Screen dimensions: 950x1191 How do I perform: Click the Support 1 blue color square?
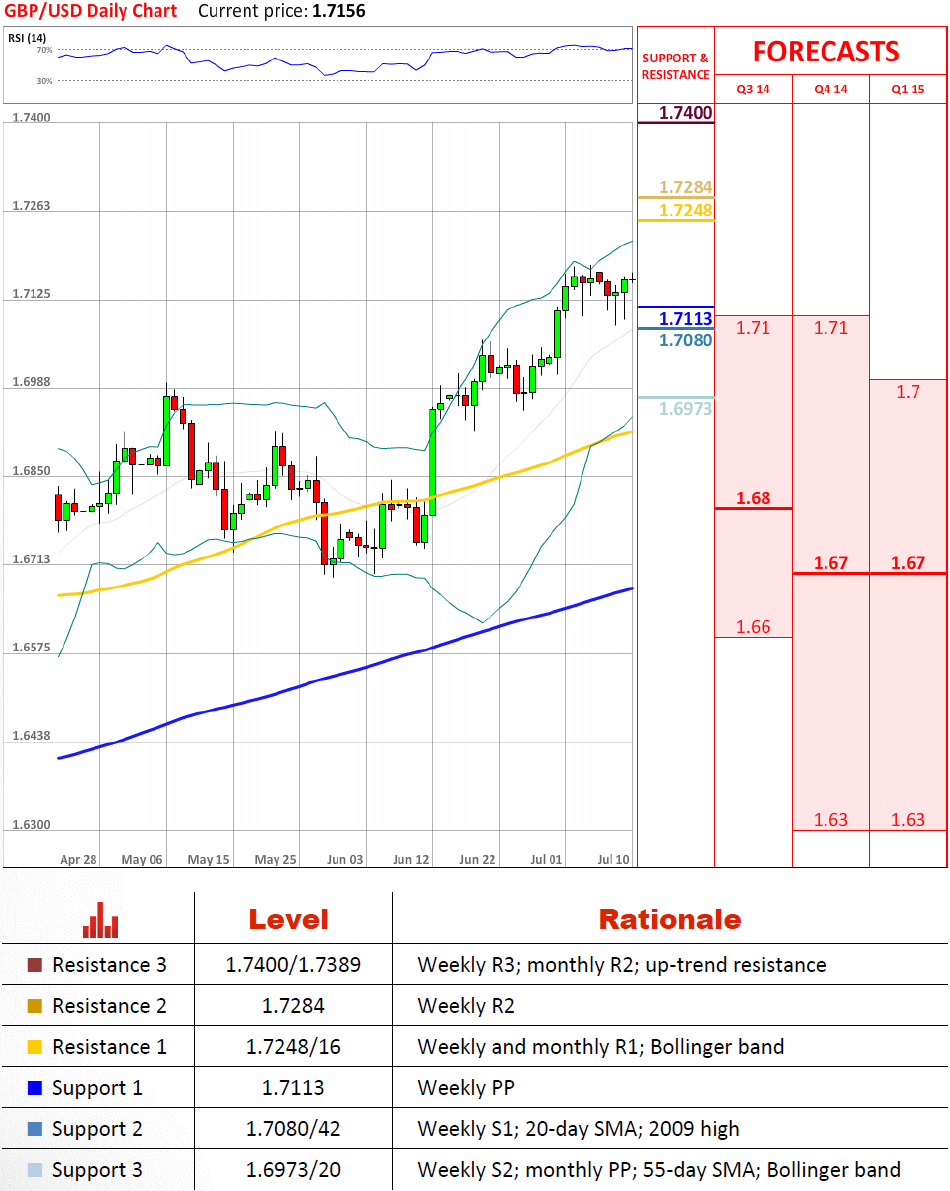35,1088
